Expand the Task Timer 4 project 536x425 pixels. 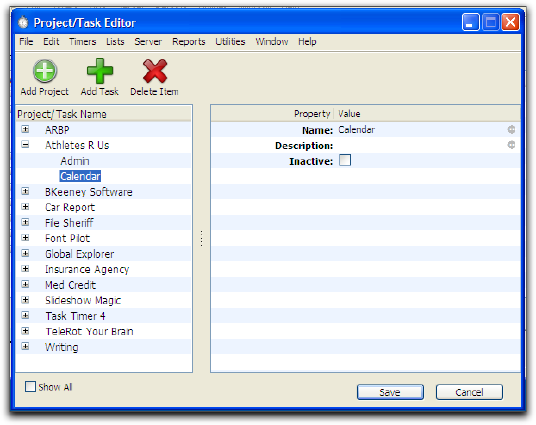pos(25,315)
